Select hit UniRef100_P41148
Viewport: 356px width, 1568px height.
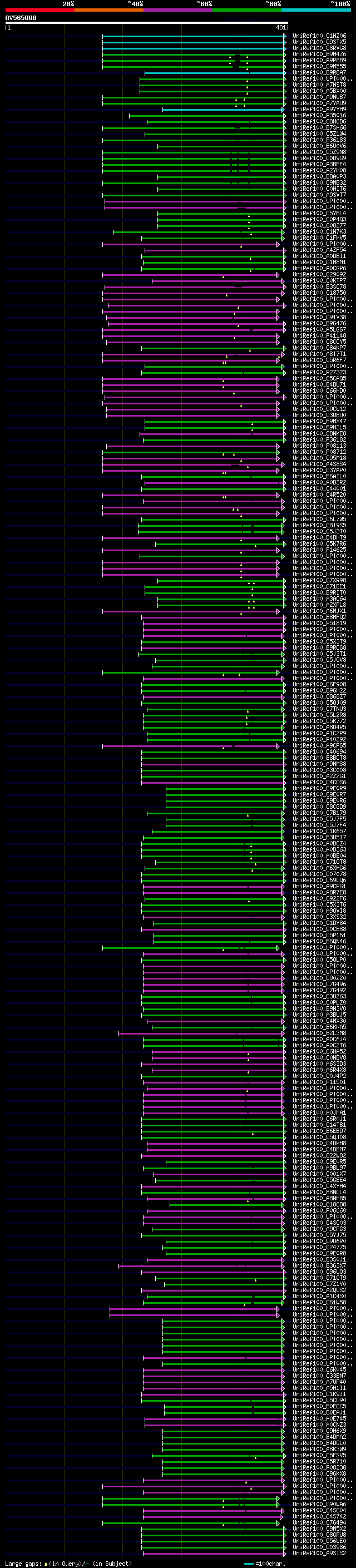tap(319, 336)
